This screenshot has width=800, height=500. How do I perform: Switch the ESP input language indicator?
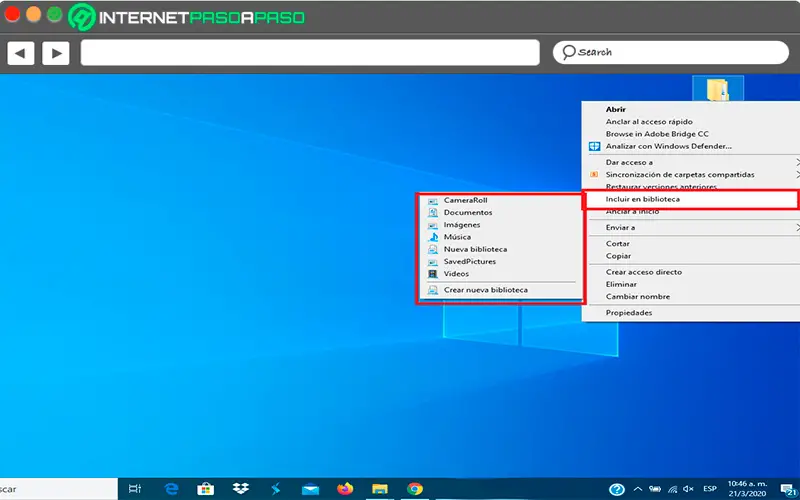pyautogui.click(x=710, y=489)
